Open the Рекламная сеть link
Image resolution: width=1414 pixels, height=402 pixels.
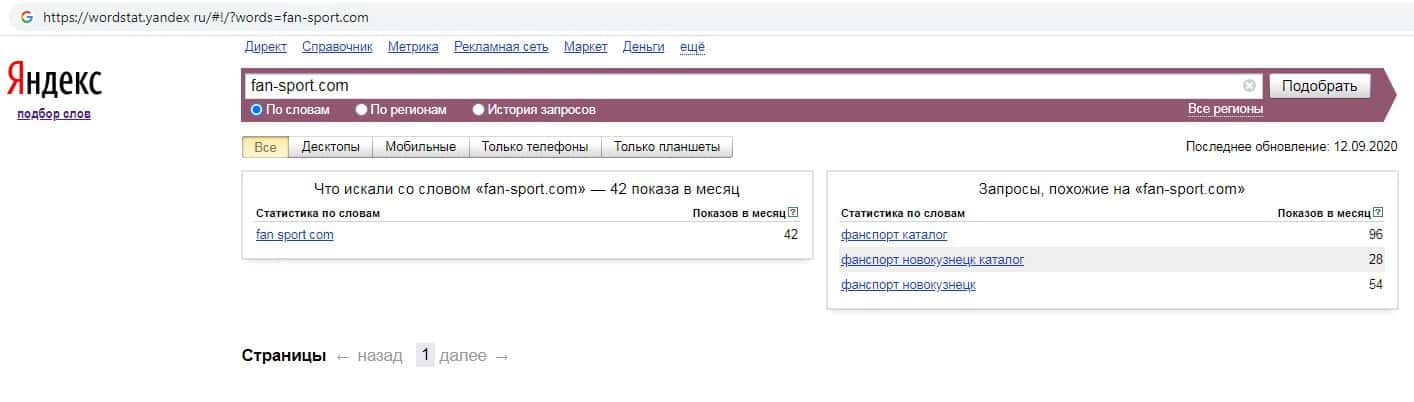pyautogui.click(x=502, y=47)
